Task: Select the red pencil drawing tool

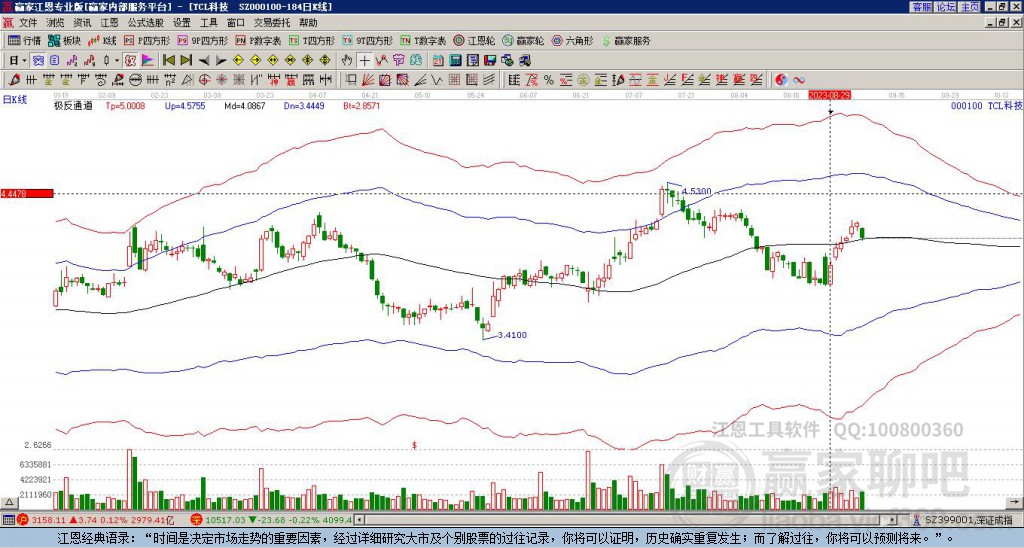Action: coord(14,80)
